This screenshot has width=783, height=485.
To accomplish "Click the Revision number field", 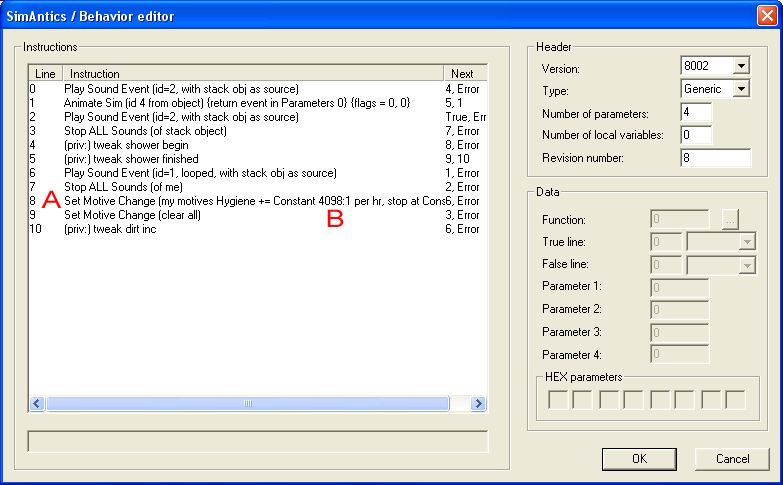I will [716, 158].
